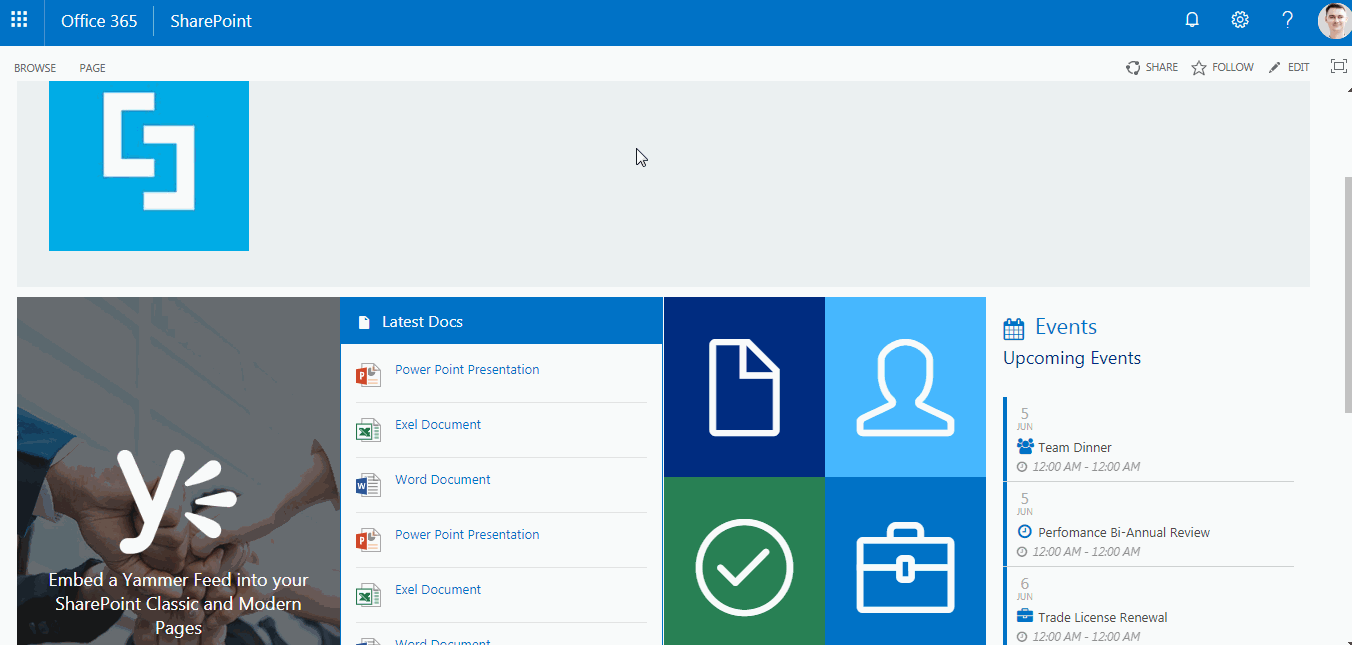Open the Events calendar icon

(1012, 326)
